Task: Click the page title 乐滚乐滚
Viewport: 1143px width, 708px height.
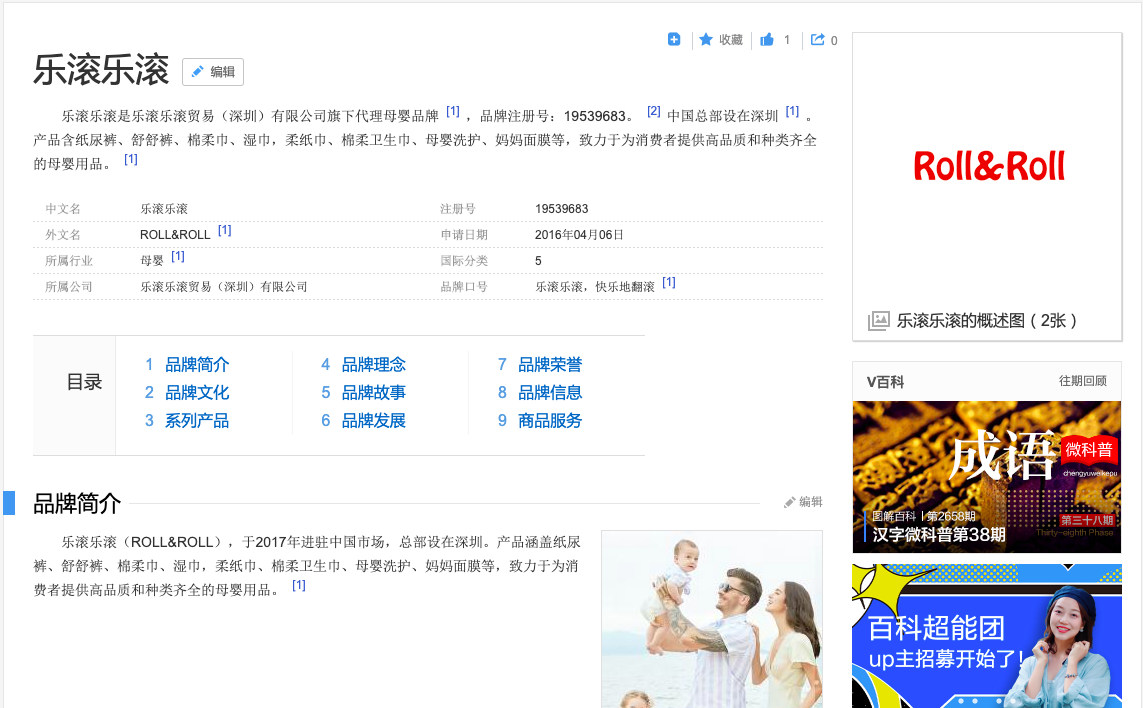Action: click(101, 71)
